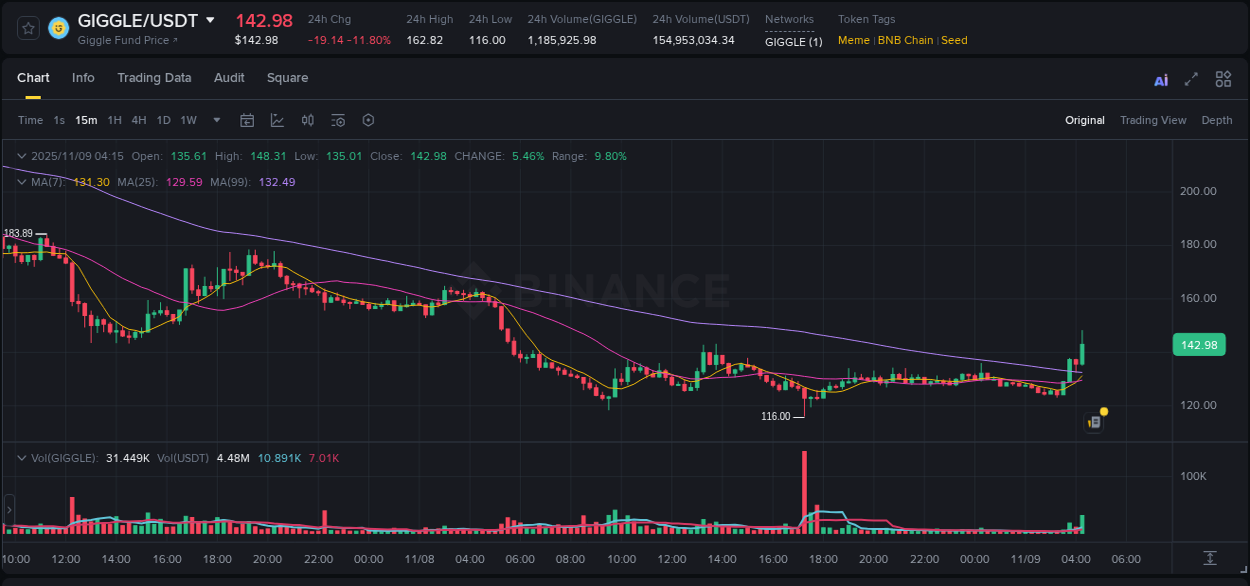
Task: Add GIGGLE/USDT to favorites star
Action: pyautogui.click(x=27, y=28)
